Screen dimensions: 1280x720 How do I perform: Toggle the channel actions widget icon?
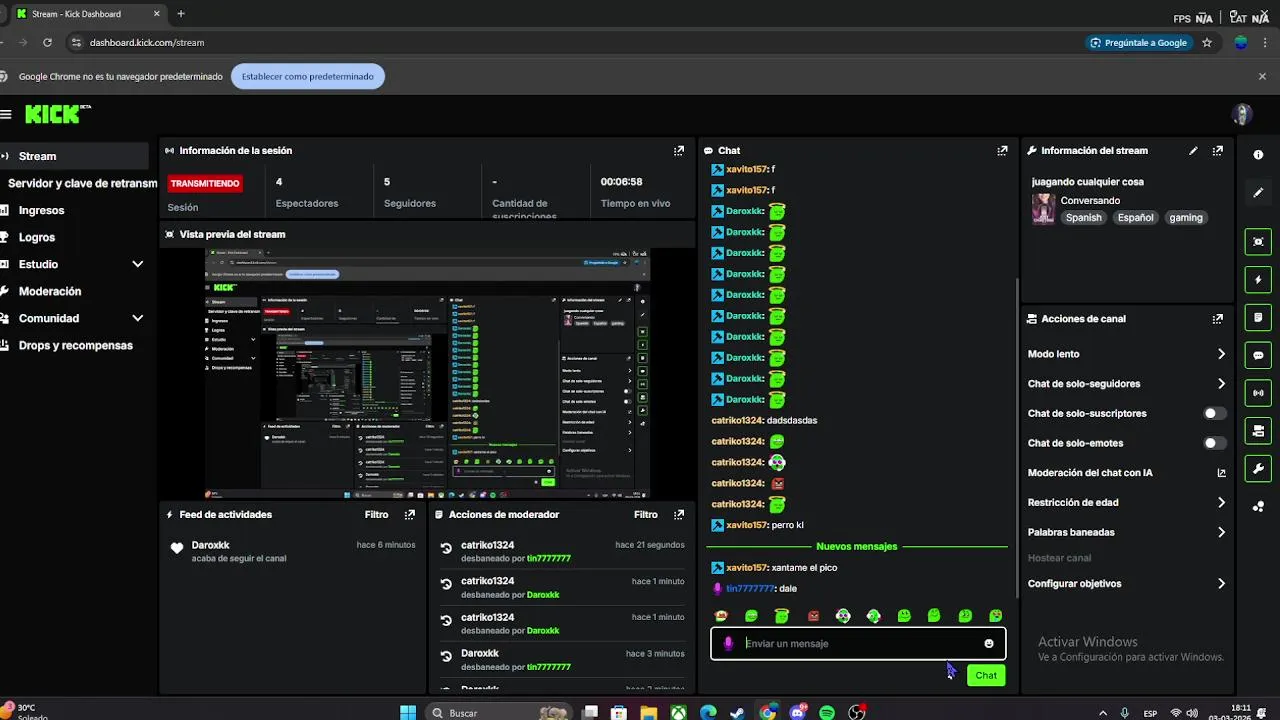1258,431
